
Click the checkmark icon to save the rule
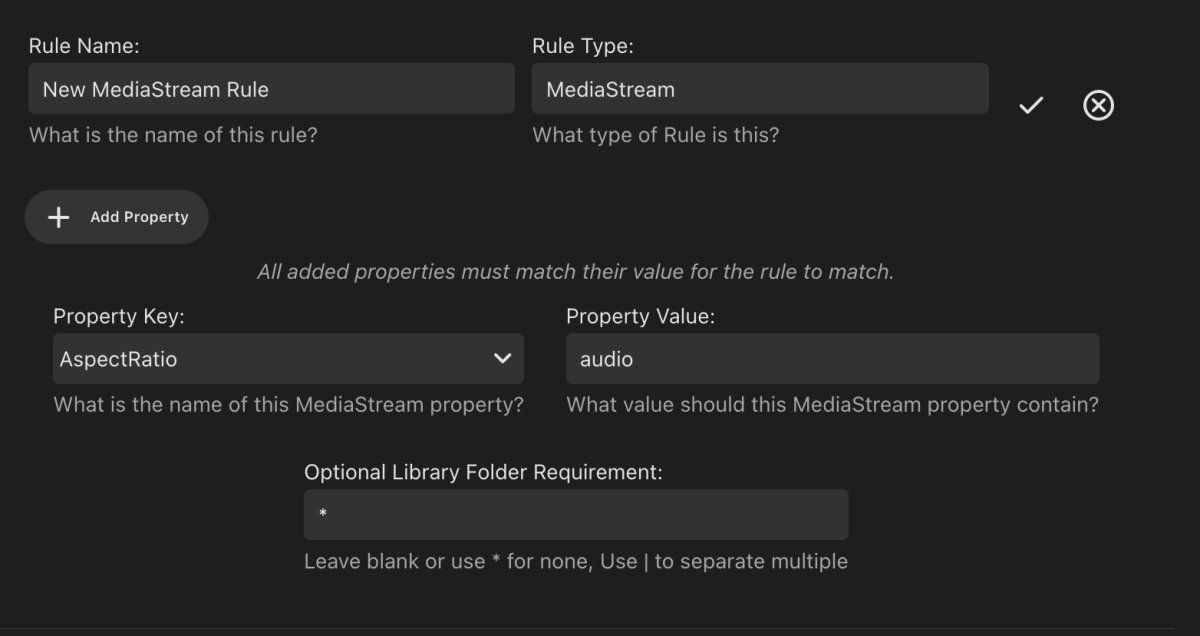[1031, 105]
